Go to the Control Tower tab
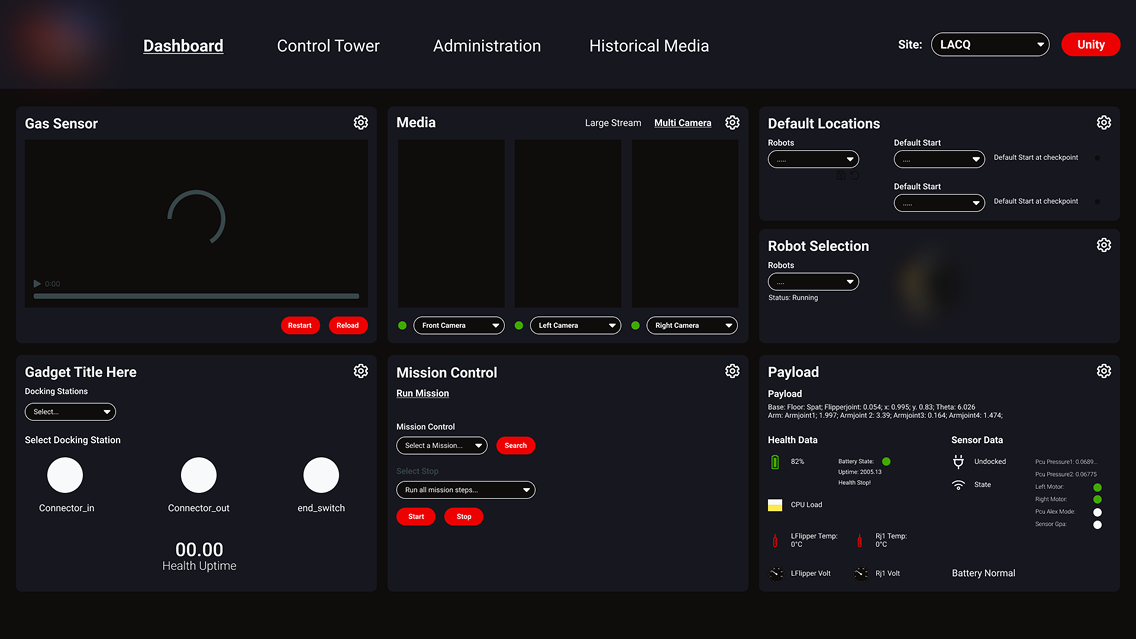1136x639 pixels. (x=328, y=46)
